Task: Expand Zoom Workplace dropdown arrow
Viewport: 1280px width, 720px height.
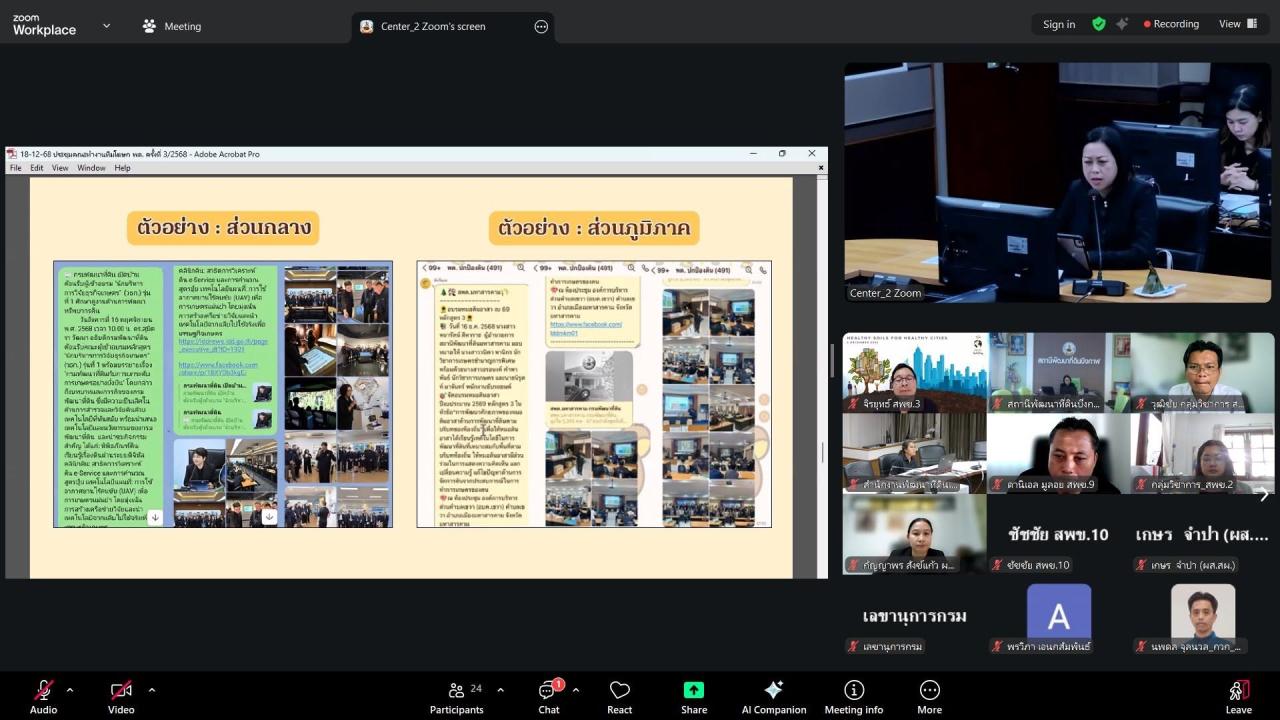Action: [106, 26]
